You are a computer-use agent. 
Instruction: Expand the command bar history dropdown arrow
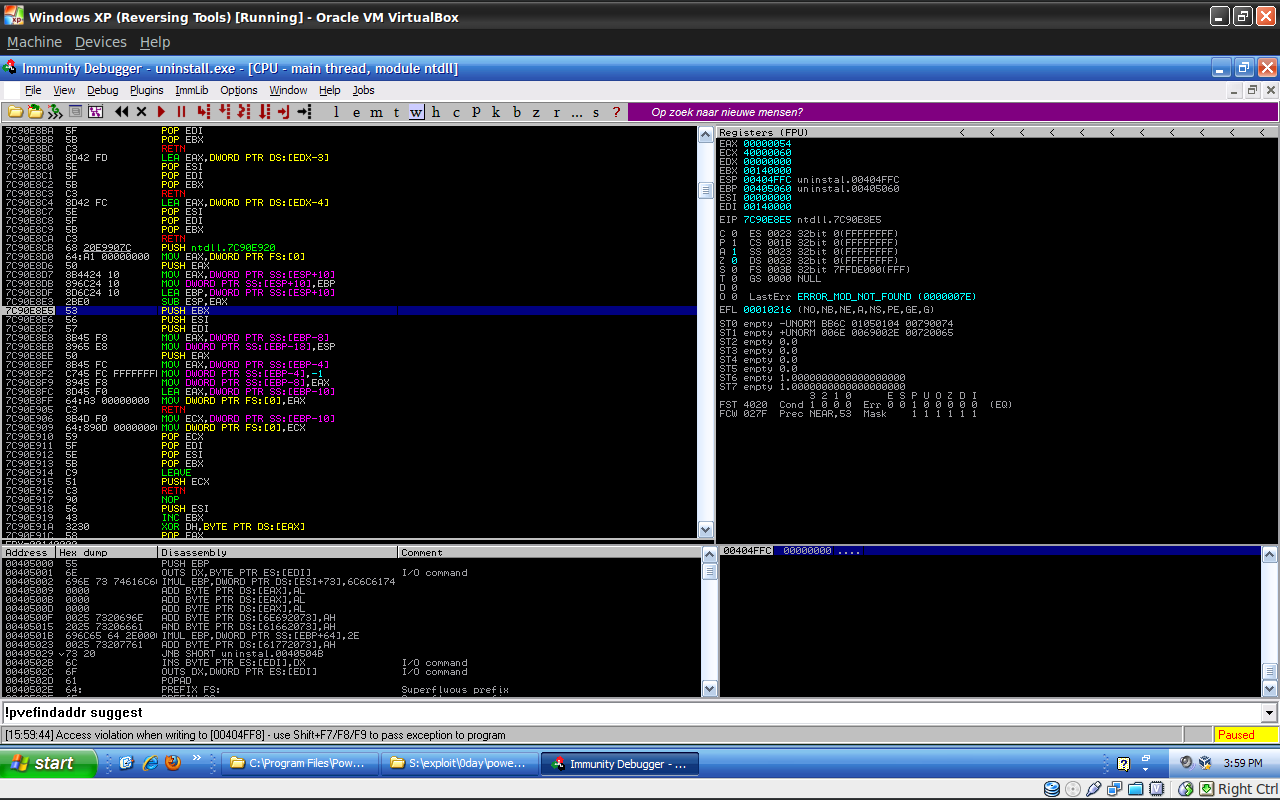pos(1270,713)
